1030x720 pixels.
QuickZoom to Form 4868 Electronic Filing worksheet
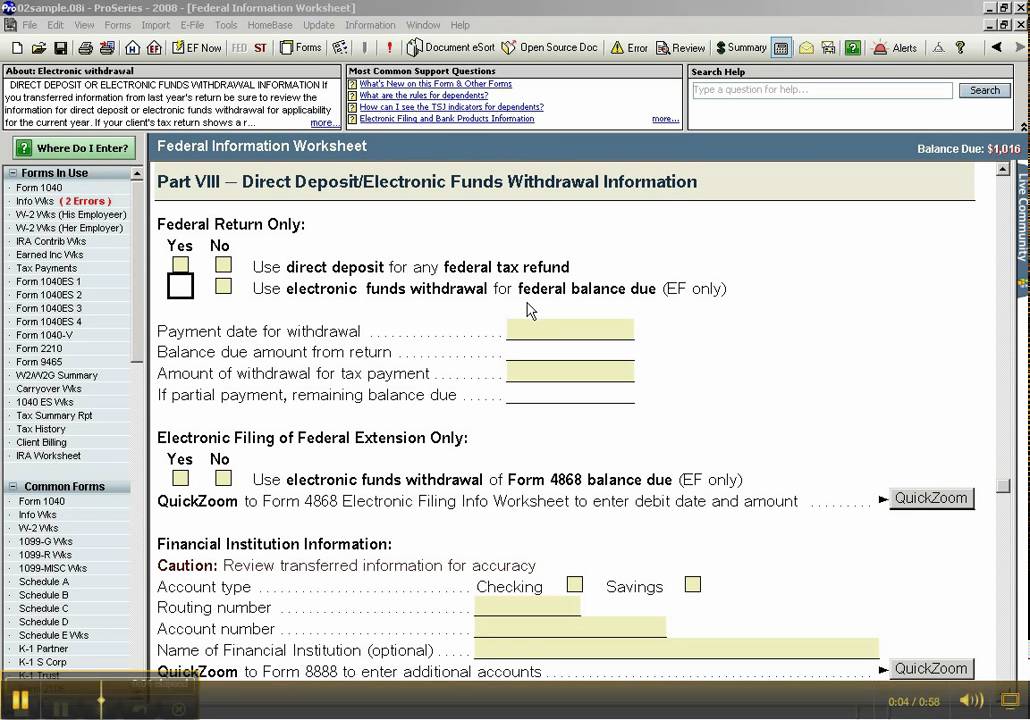click(x=931, y=499)
